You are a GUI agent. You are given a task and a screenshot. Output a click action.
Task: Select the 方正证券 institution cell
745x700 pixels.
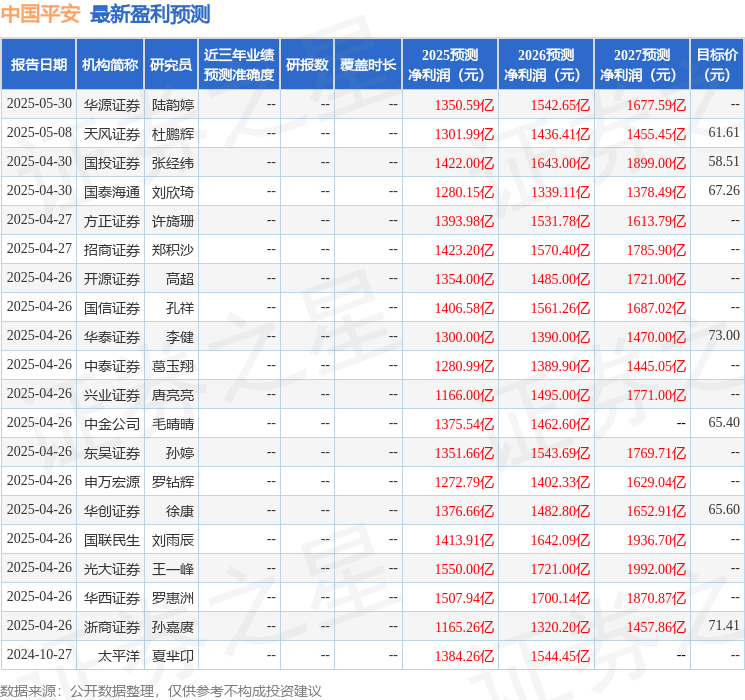coord(112,221)
